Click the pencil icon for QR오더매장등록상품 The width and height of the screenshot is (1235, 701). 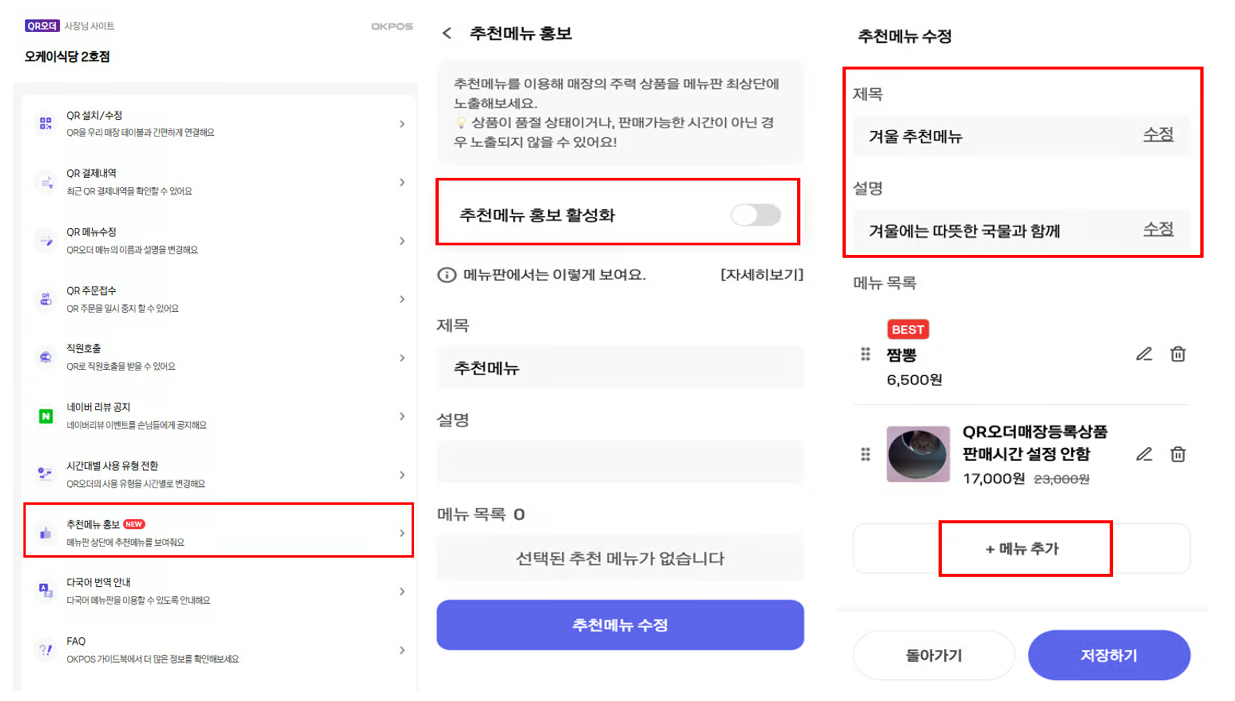pyautogui.click(x=1144, y=454)
